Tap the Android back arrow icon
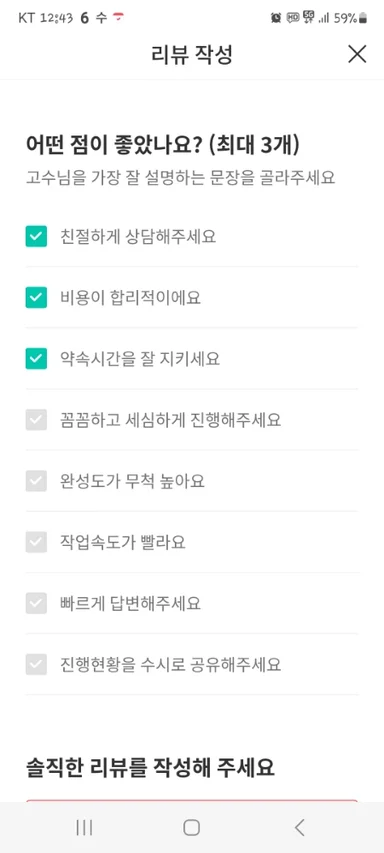384x853 pixels. tap(299, 827)
